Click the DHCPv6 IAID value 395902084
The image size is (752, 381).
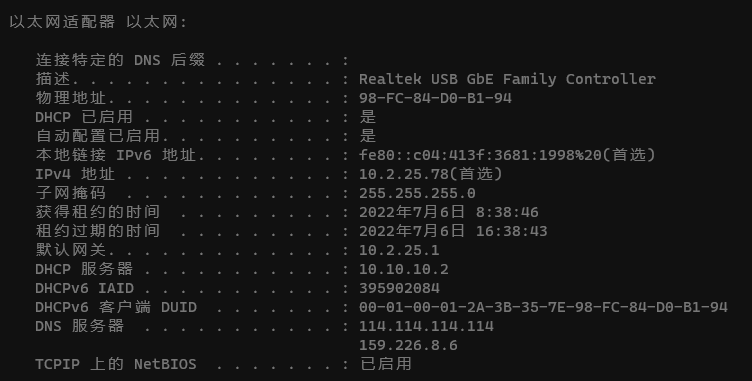[399, 288]
